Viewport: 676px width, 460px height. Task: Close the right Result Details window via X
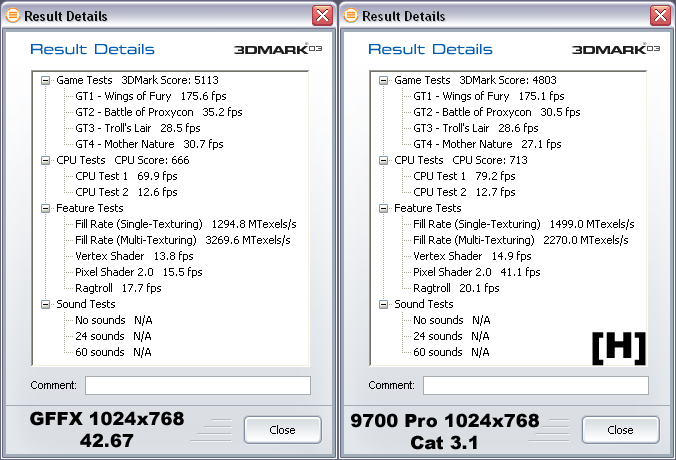pos(660,16)
